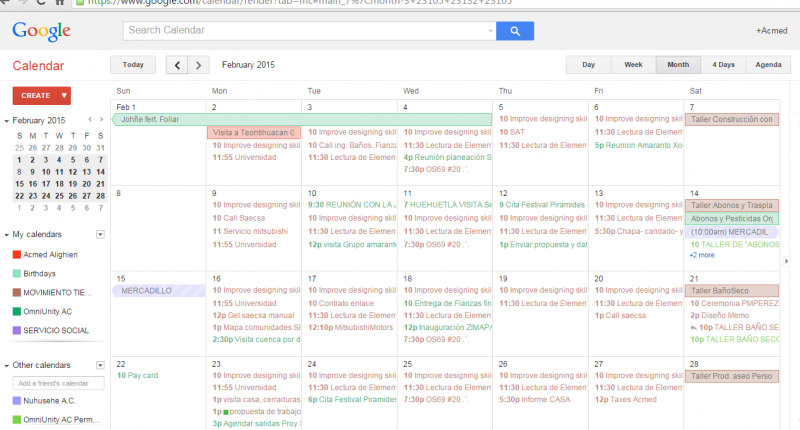Toggle the OmniUnity AC calendar color box

click(x=16, y=312)
